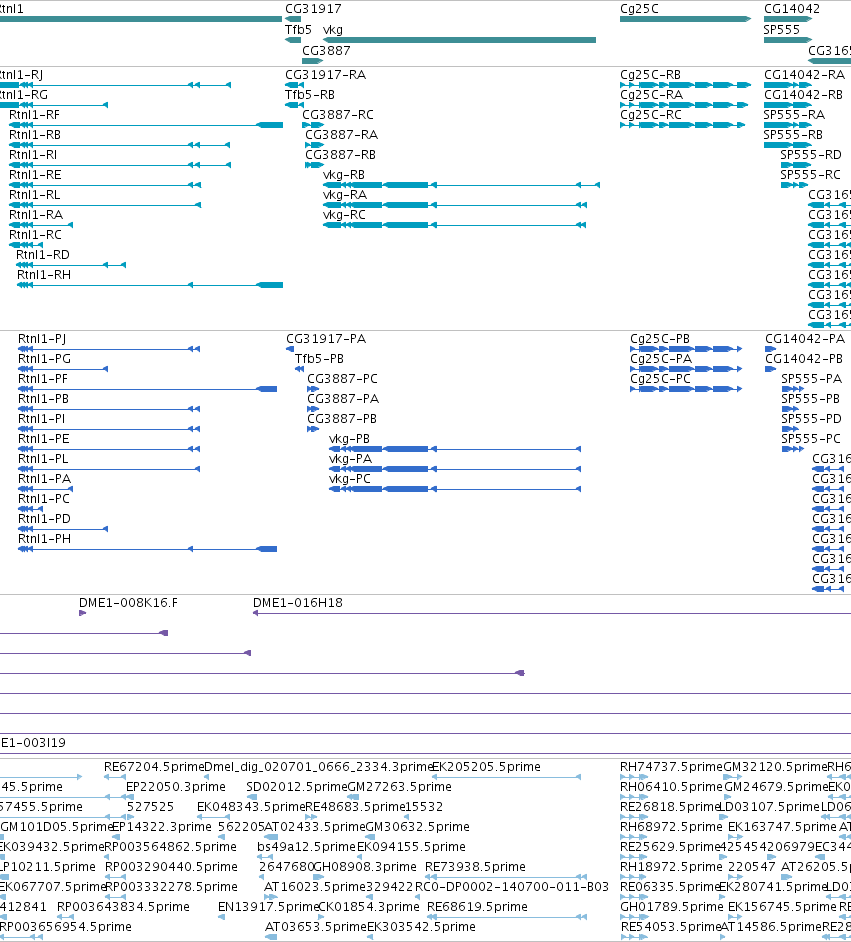Select transcript label vkg-RB

(x=344, y=175)
